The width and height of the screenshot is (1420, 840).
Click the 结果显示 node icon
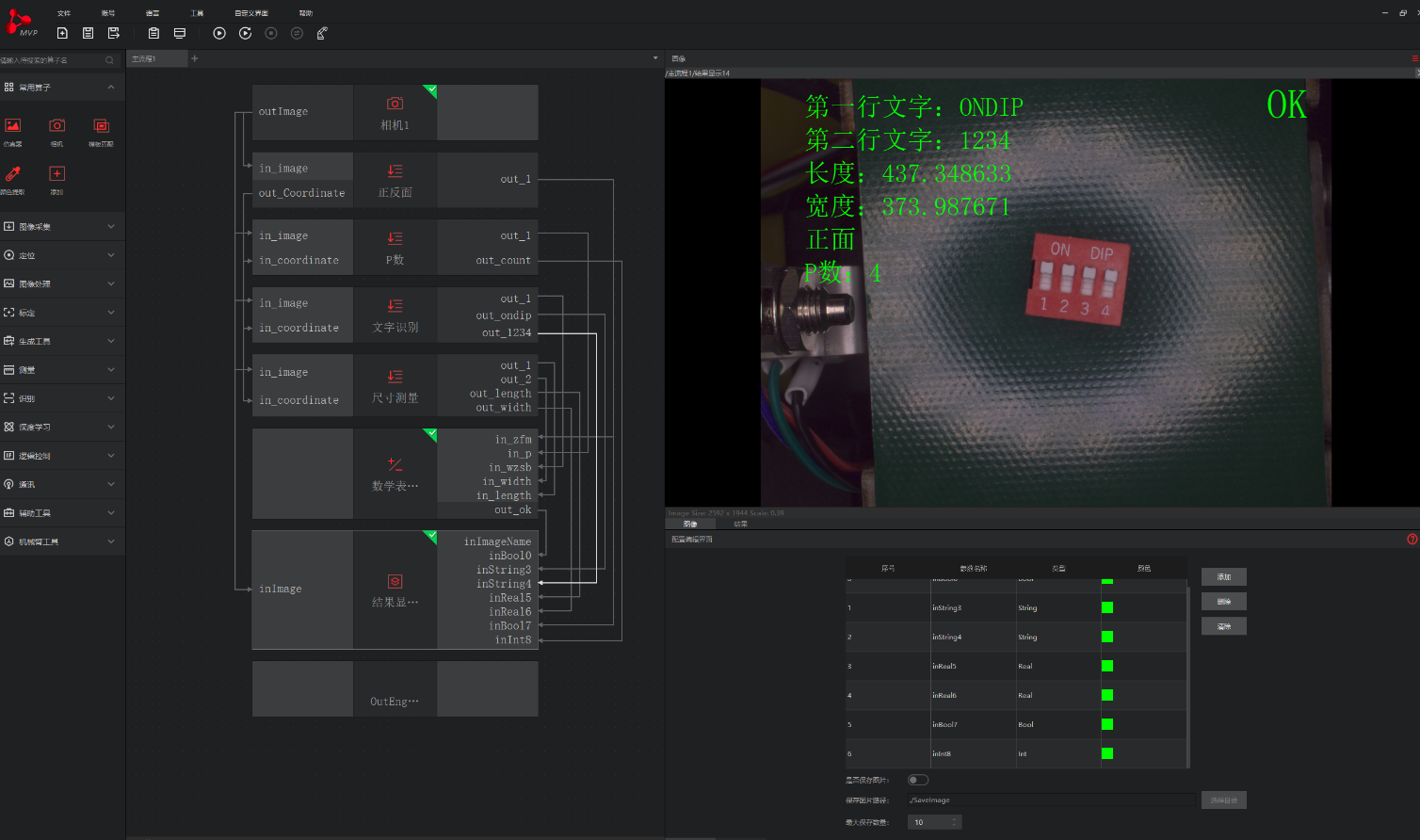[x=395, y=581]
